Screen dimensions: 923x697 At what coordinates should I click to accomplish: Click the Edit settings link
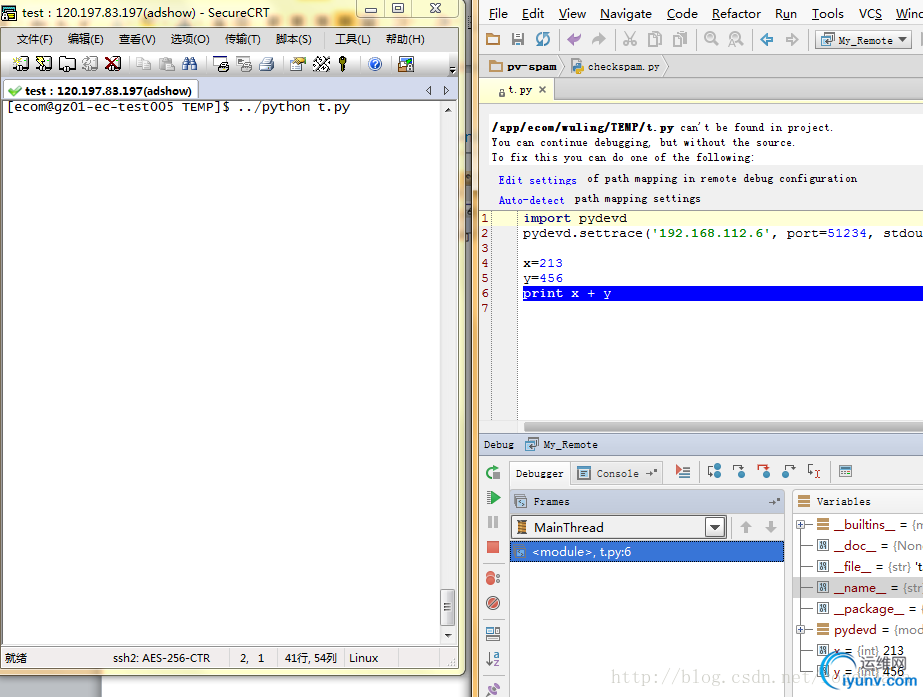(537, 180)
